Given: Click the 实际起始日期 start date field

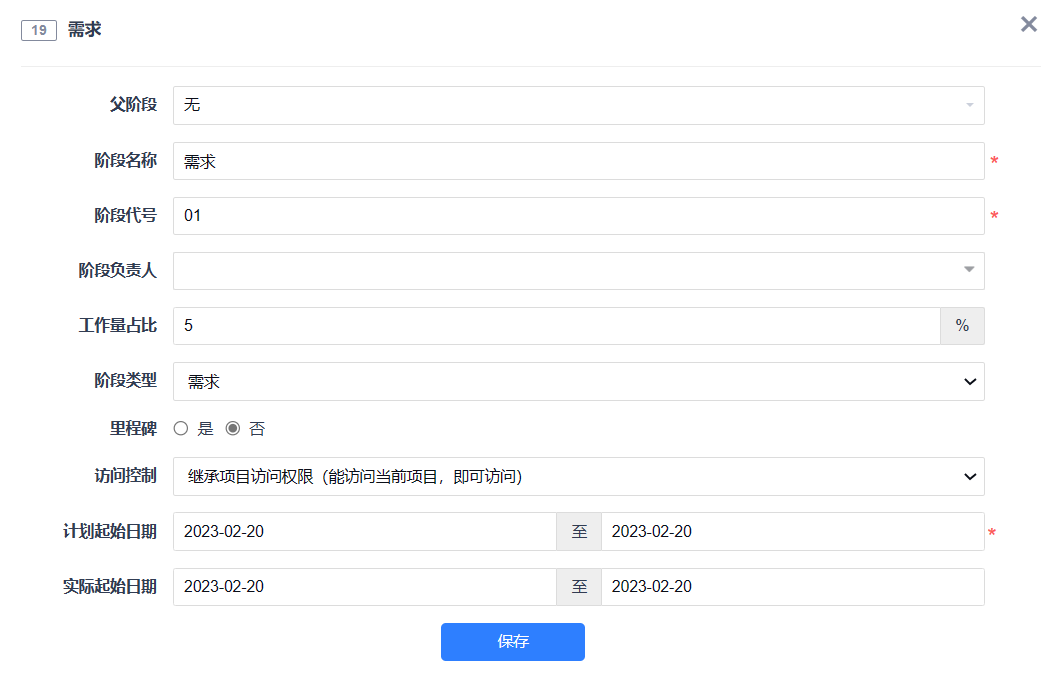Looking at the screenshot, I should (x=365, y=587).
